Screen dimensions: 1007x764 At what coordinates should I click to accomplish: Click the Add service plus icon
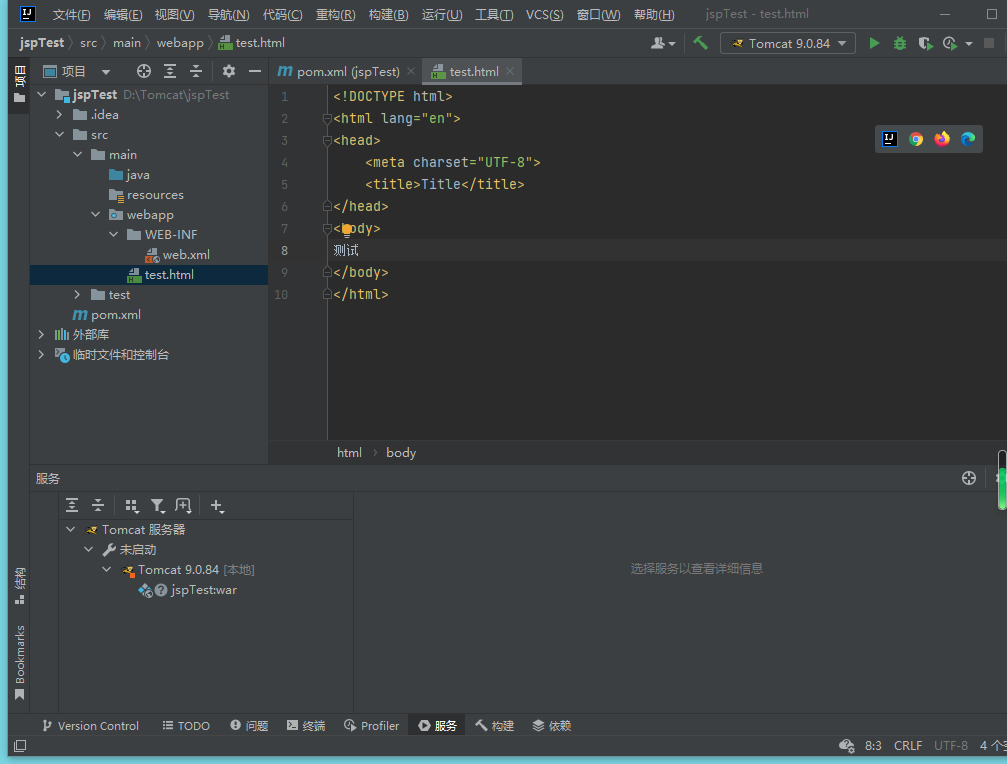(x=217, y=506)
